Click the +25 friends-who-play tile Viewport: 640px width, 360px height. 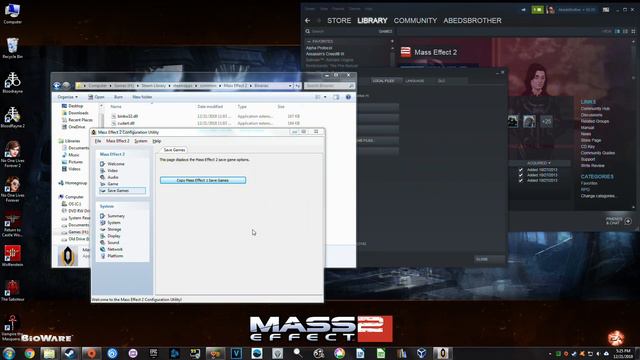tap(546, 121)
